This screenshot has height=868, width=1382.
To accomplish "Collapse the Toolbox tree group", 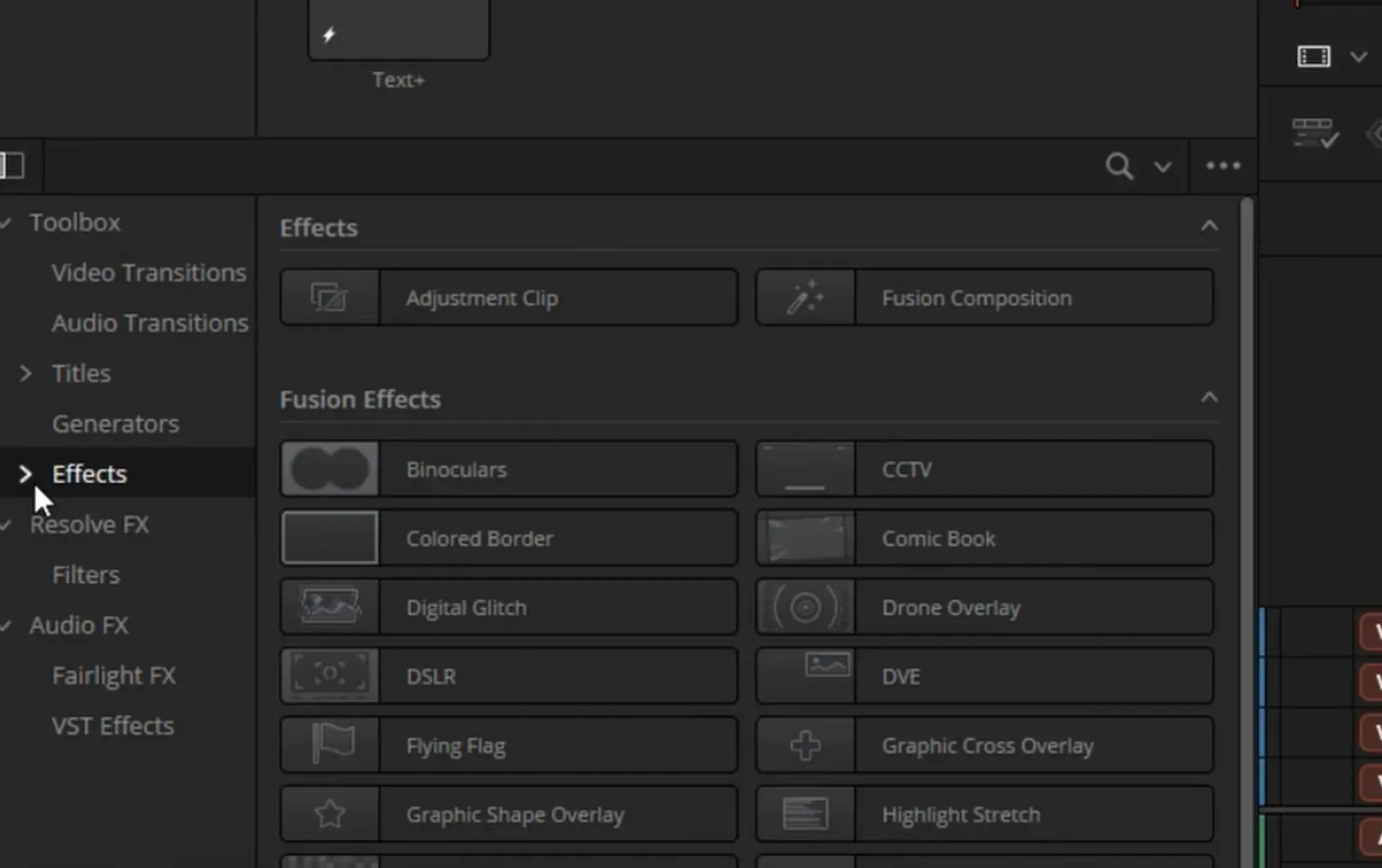I will coord(5,223).
